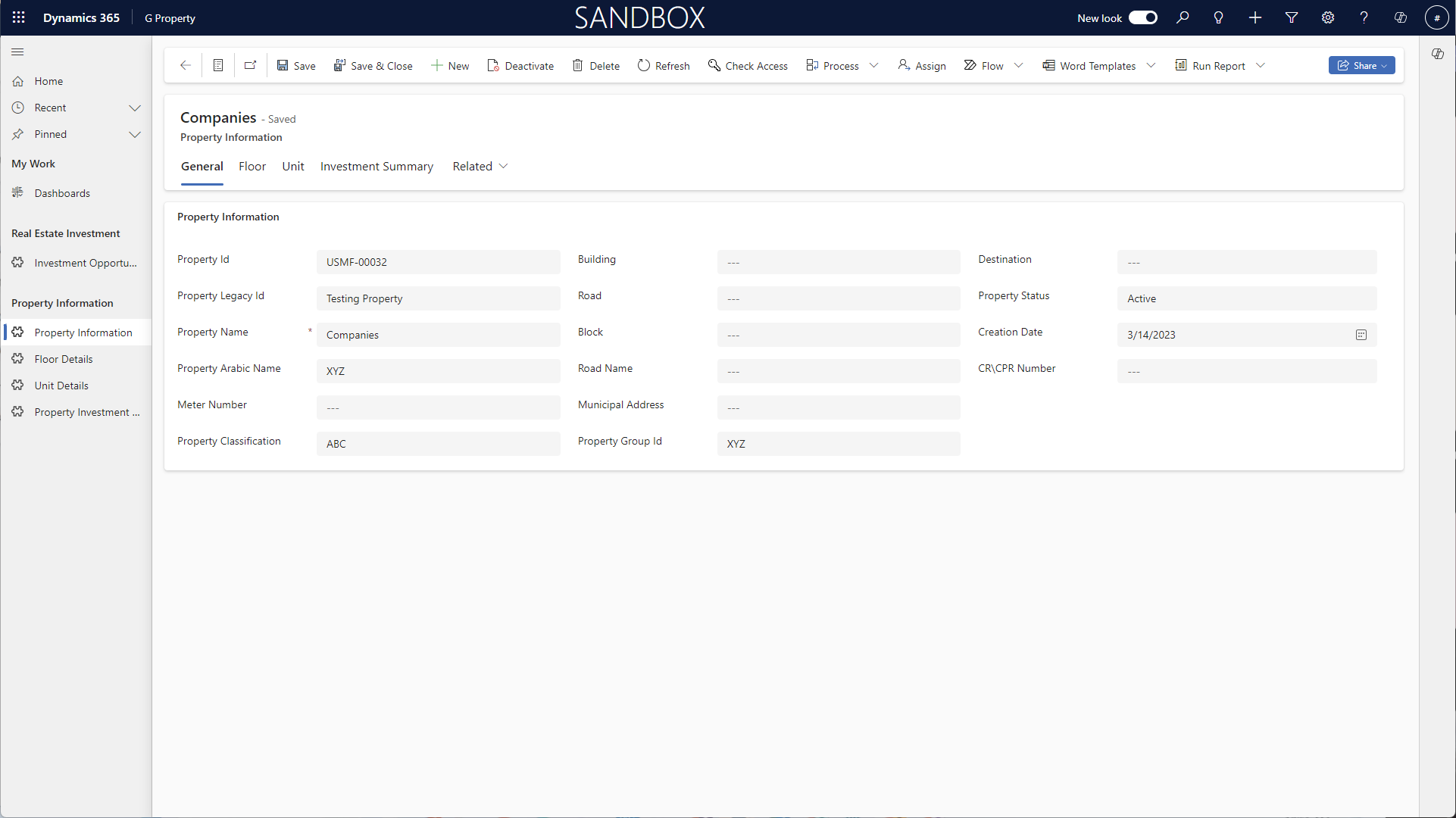Collapse the left navigation hamburger menu
This screenshot has height=818, width=1456.
click(x=17, y=52)
